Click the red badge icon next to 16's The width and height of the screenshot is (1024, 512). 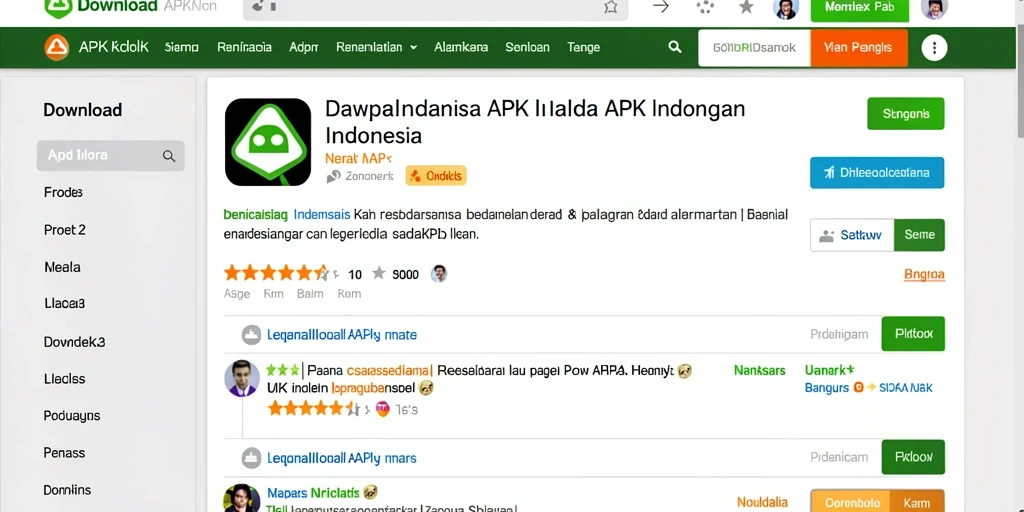click(383, 409)
